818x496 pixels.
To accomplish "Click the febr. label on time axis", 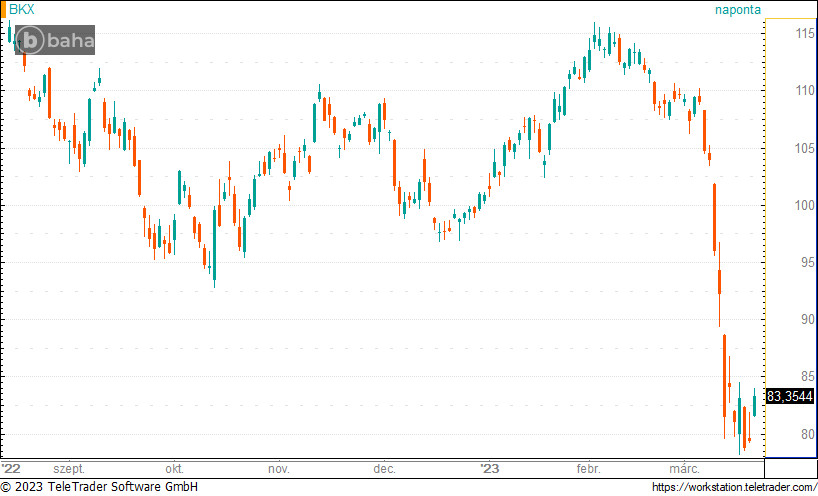I will pyautogui.click(x=588, y=468).
